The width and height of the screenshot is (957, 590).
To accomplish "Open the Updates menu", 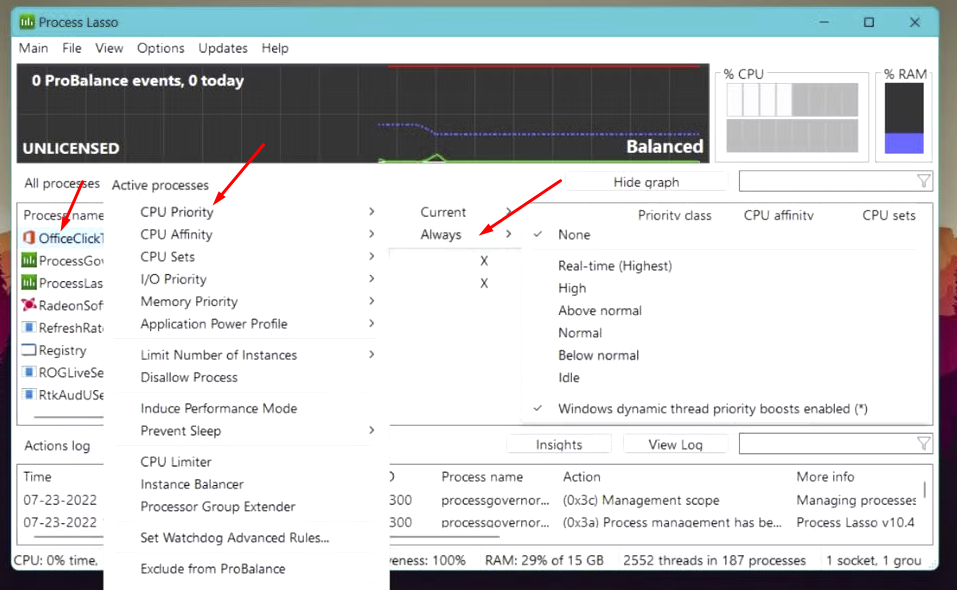I will [x=223, y=48].
